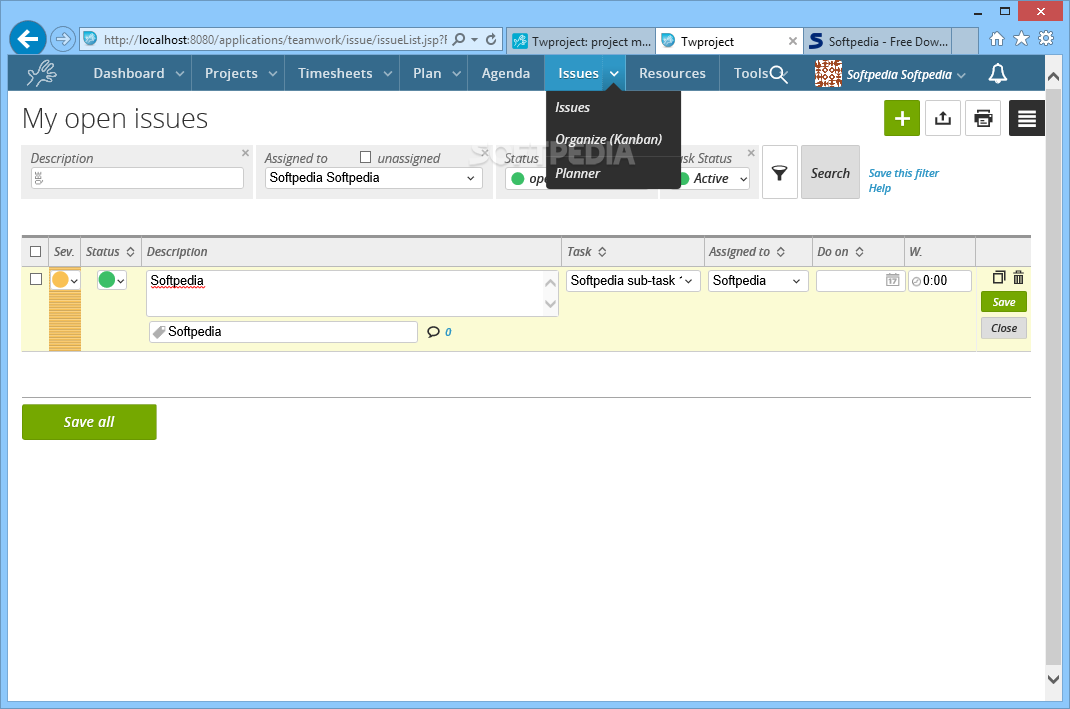Select Issues in the open dropdown menu

572,107
